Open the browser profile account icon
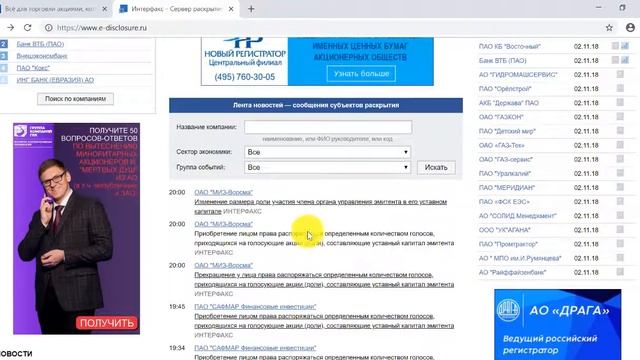The image size is (640, 360). [x=630, y=27]
